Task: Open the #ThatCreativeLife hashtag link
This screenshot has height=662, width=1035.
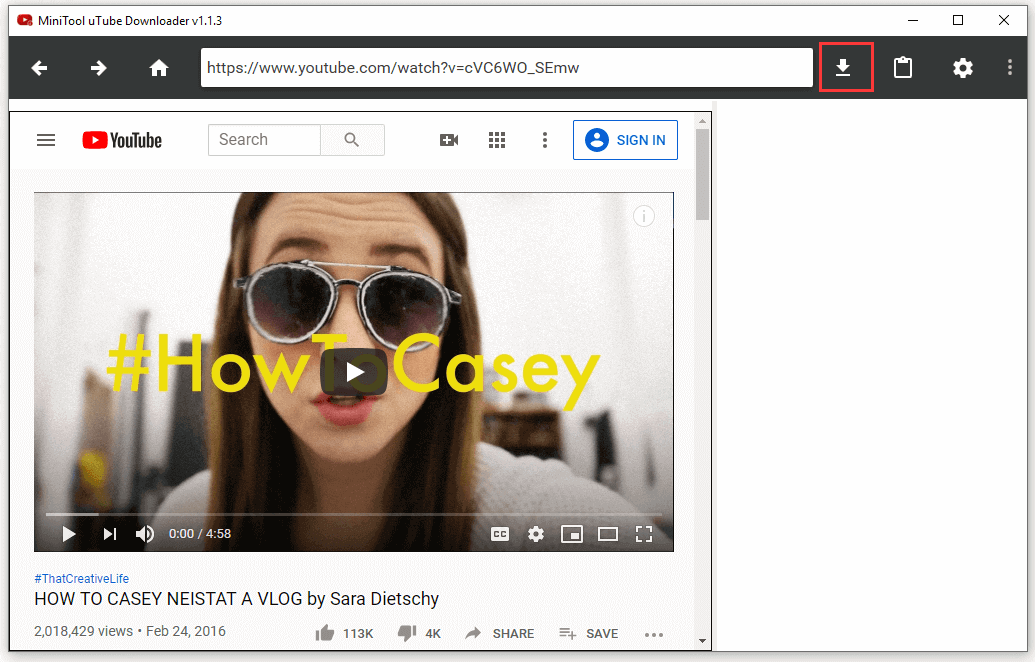Action: [82, 579]
